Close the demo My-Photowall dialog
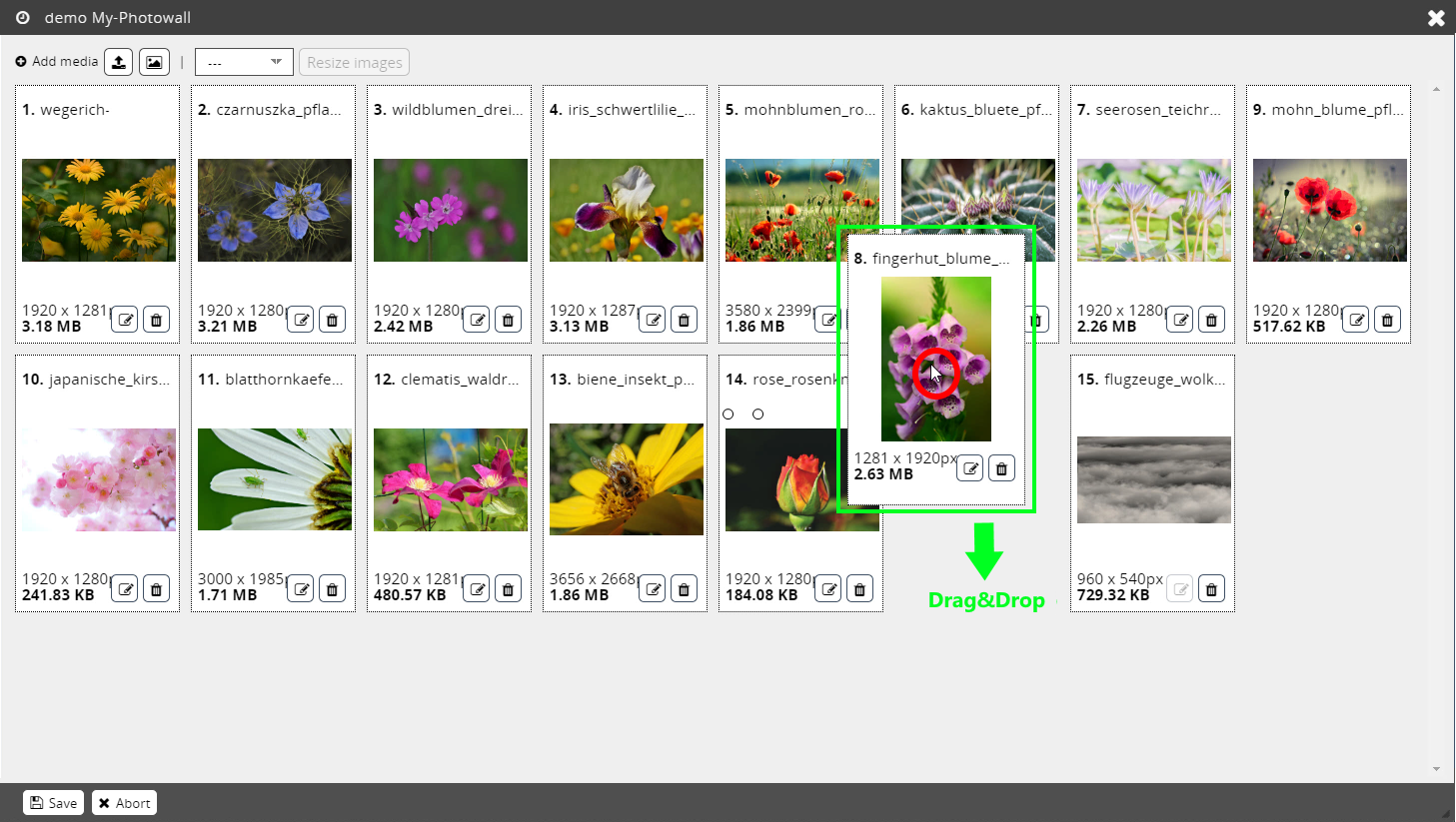Screen dimensions: 1456x822 tap(1436, 18)
